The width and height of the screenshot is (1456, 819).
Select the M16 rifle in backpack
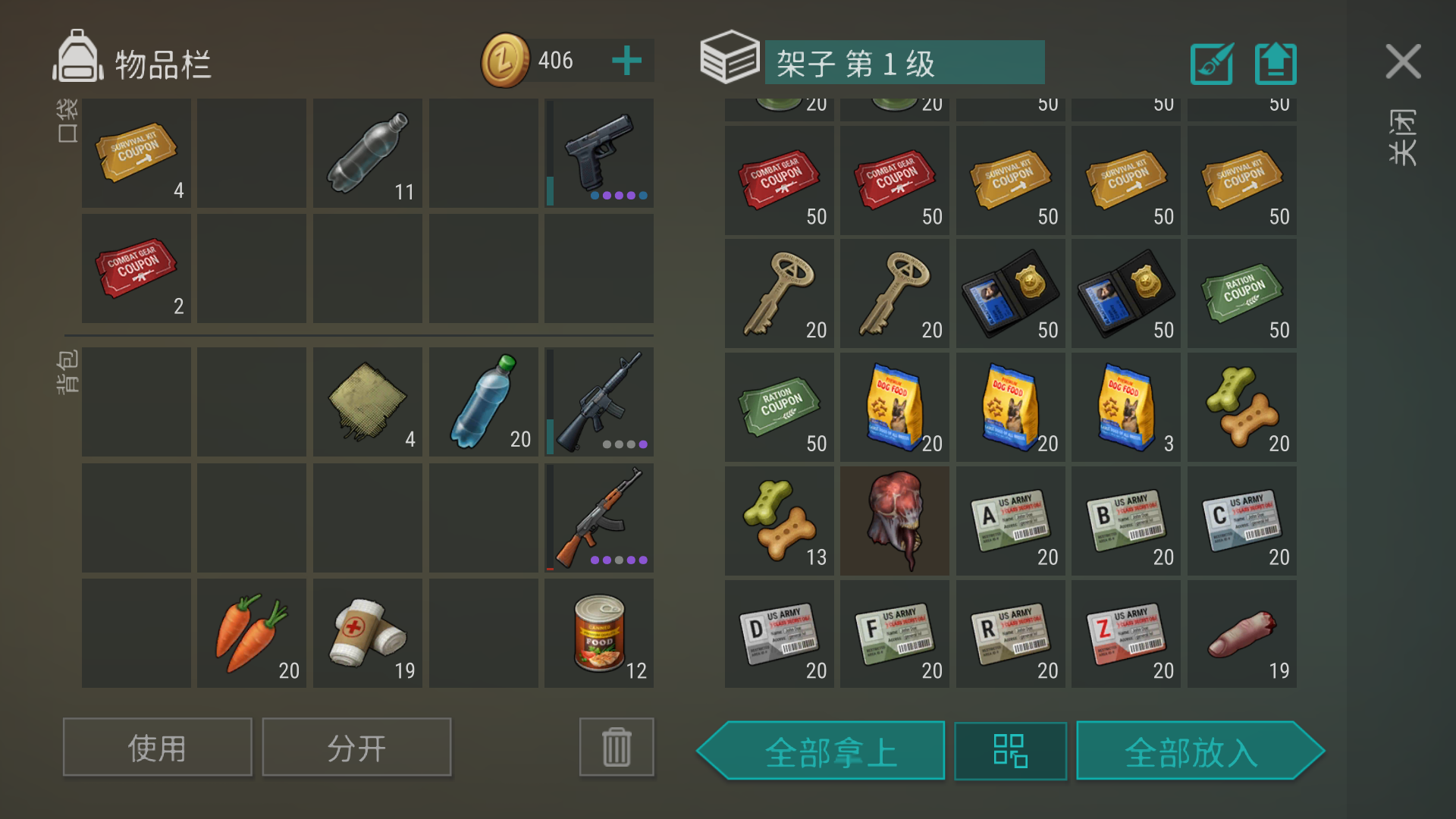point(599,402)
